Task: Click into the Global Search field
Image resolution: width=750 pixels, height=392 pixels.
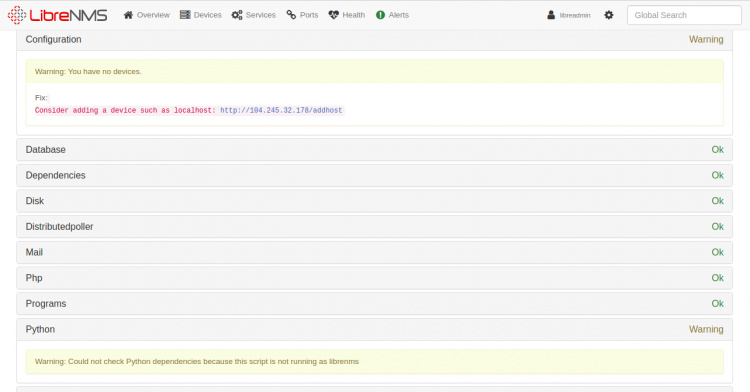Action: [684, 15]
